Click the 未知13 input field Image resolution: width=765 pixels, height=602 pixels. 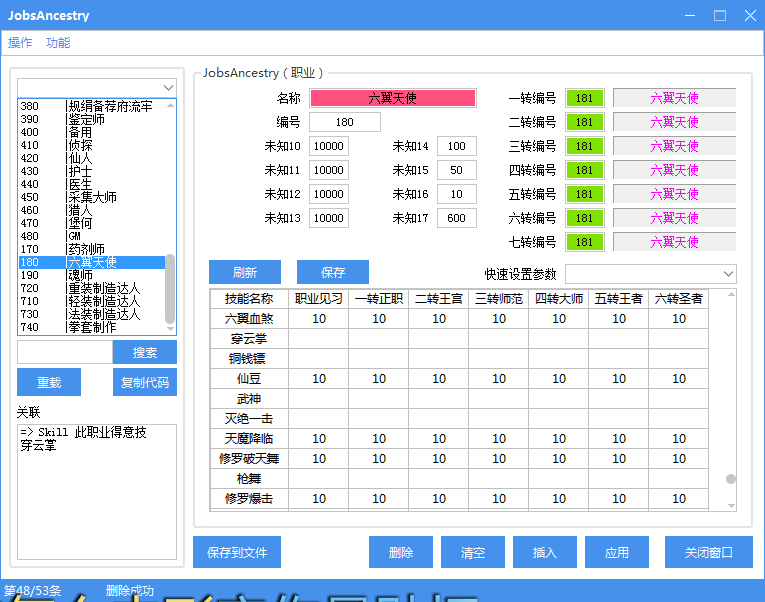pos(329,218)
